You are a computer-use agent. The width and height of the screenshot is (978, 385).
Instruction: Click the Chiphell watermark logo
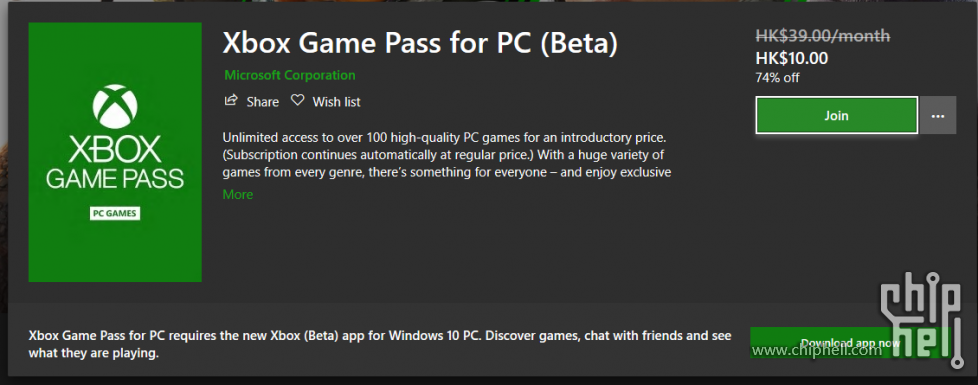tap(921, 320)
